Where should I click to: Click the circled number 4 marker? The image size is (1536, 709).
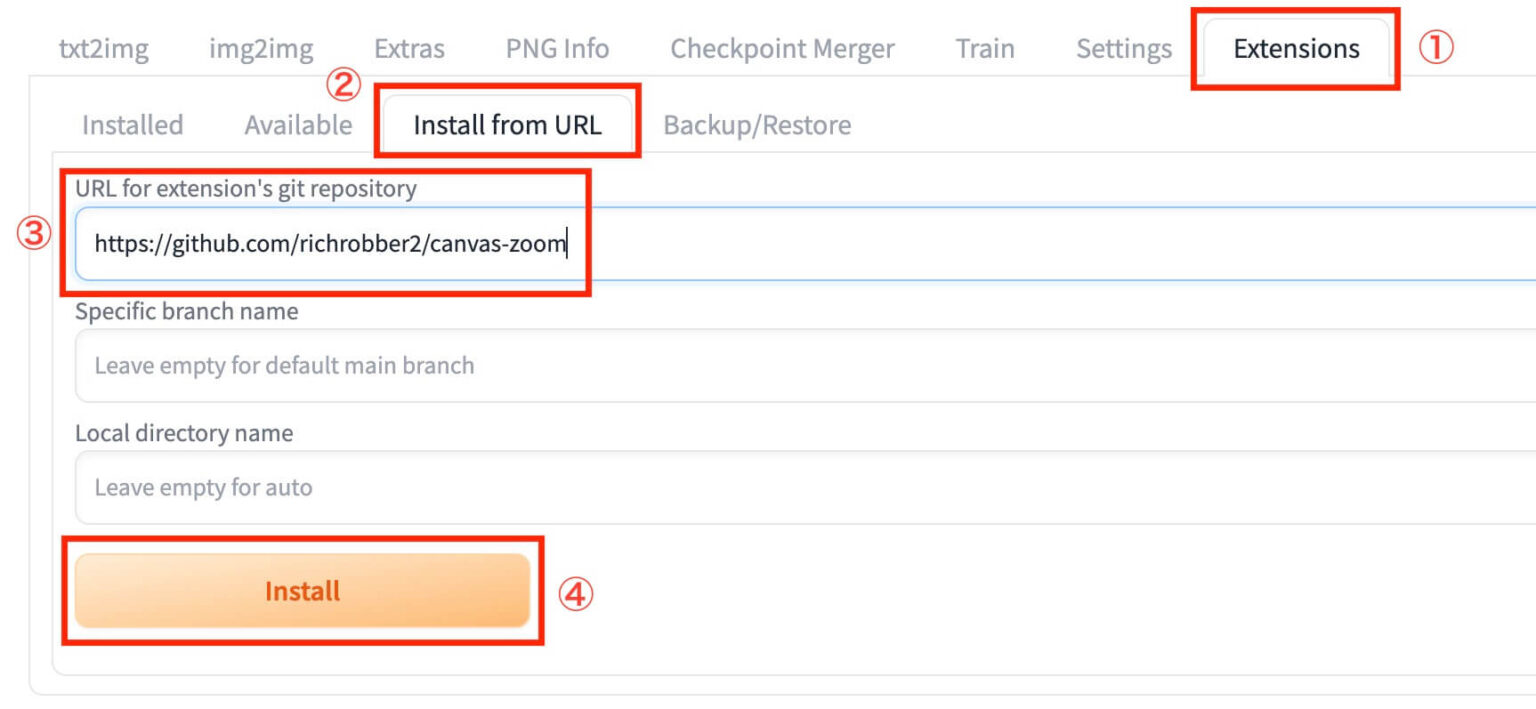click(x=575, y=596)
